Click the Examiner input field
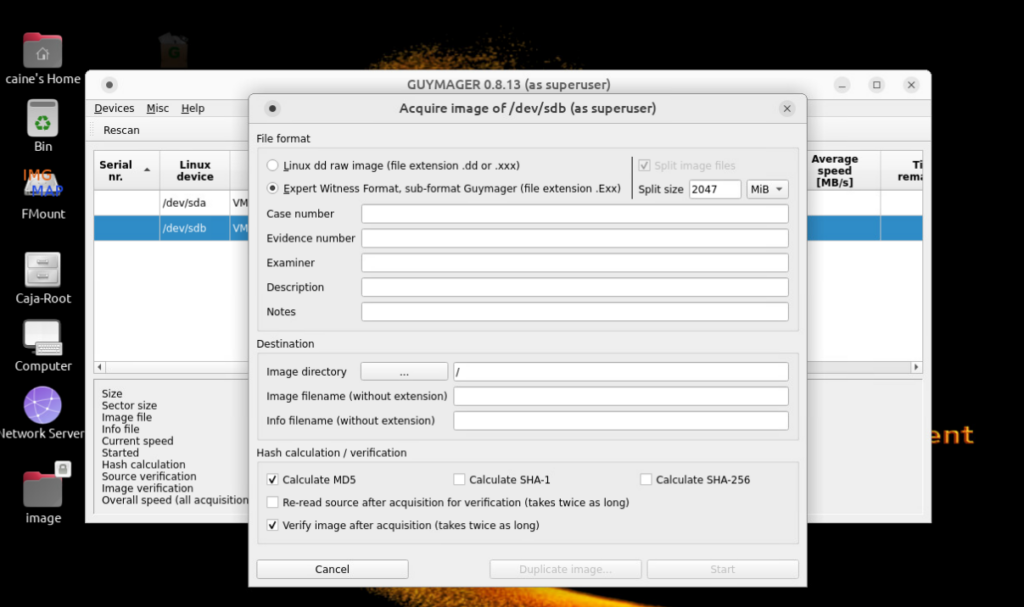Screen dimensions: 1024x607 click(x=575, y=263)
